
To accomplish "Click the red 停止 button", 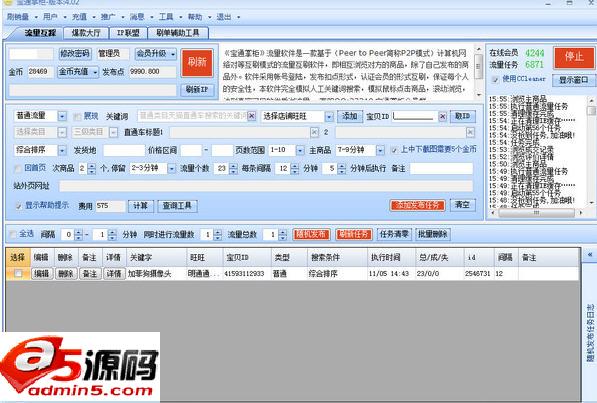I will click(x=574, y=57).
